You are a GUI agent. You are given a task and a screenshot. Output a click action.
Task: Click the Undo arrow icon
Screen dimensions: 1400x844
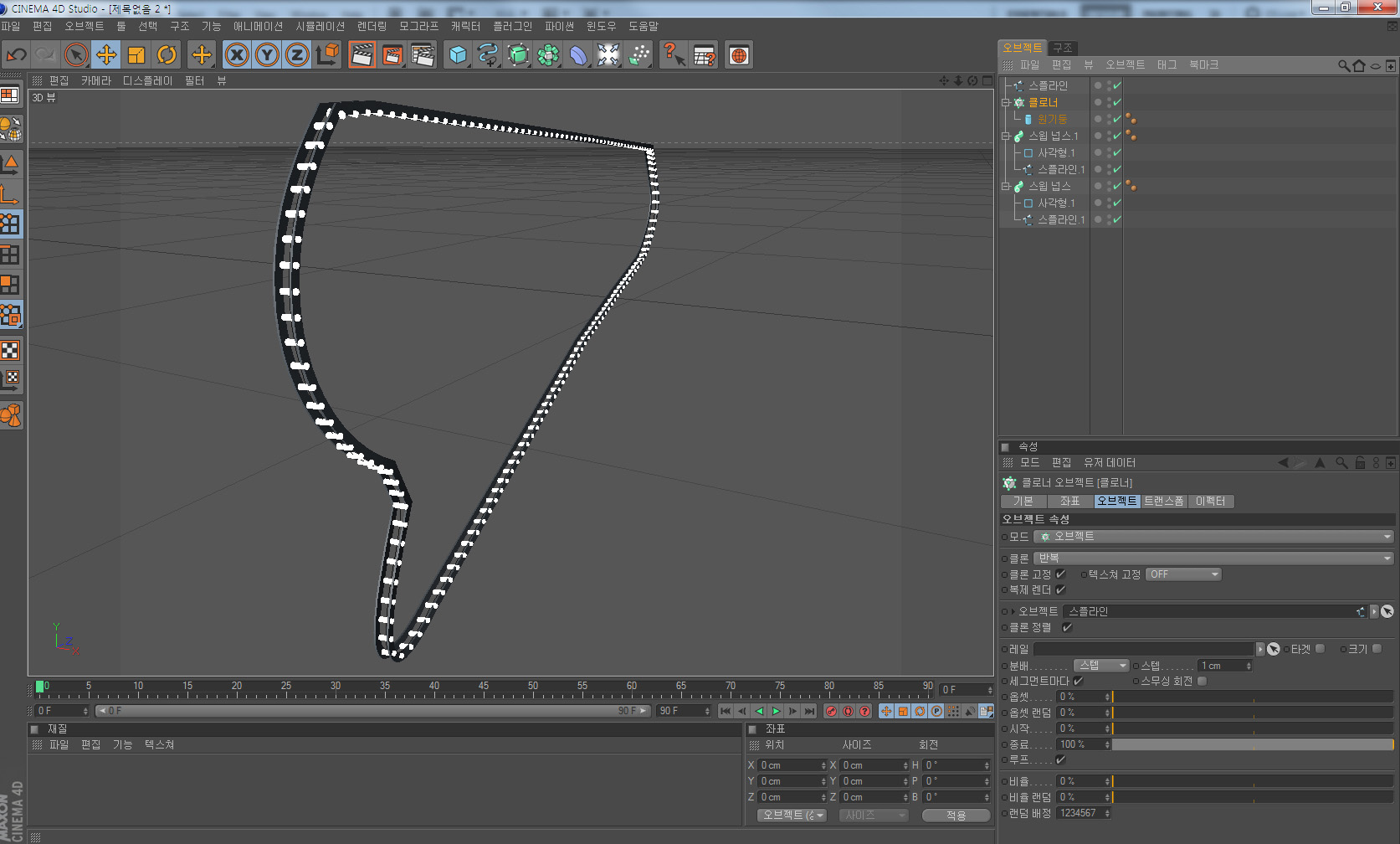coord(16,55)
